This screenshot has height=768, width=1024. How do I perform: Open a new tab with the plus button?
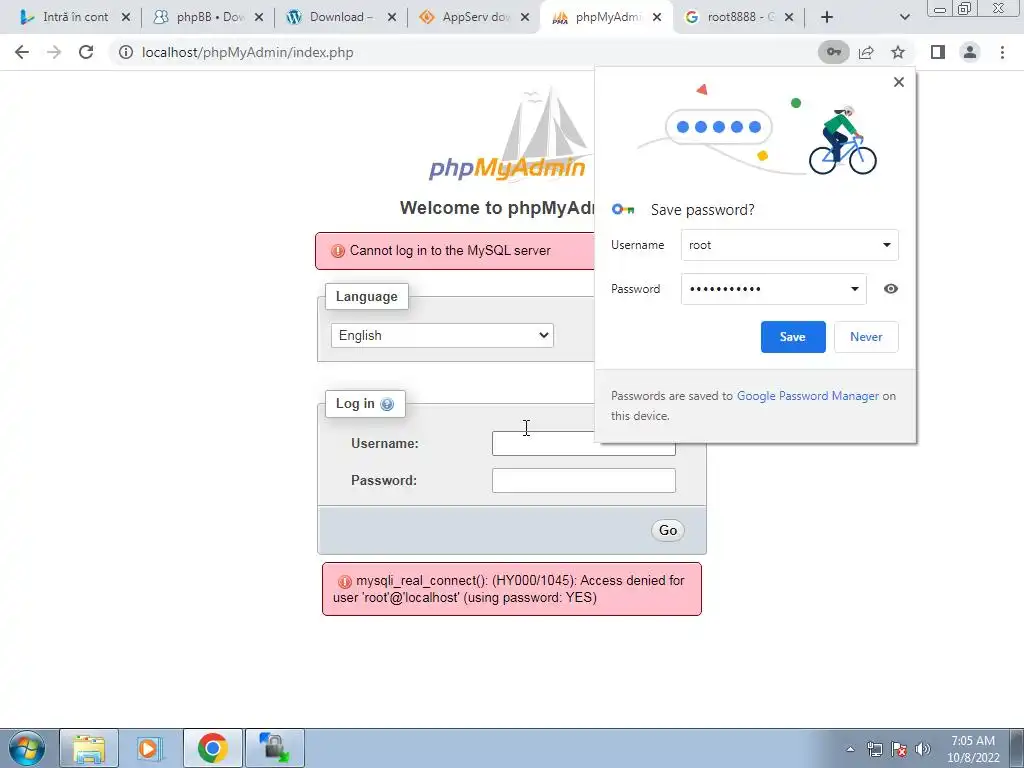(827, 17)
